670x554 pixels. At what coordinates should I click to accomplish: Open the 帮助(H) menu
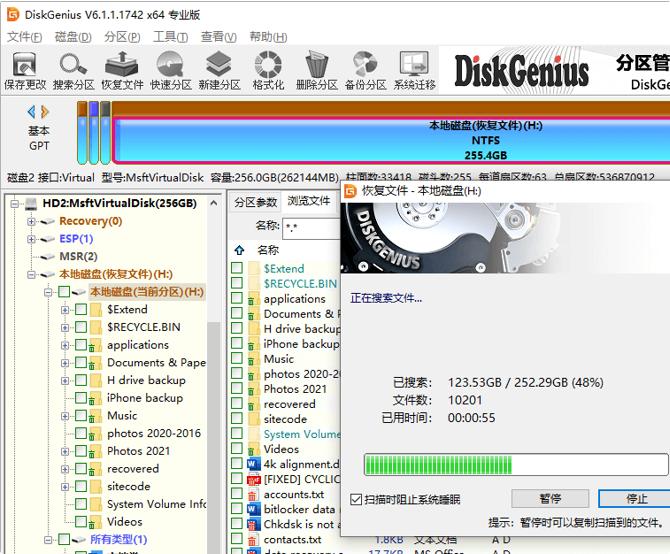point(268,37)
